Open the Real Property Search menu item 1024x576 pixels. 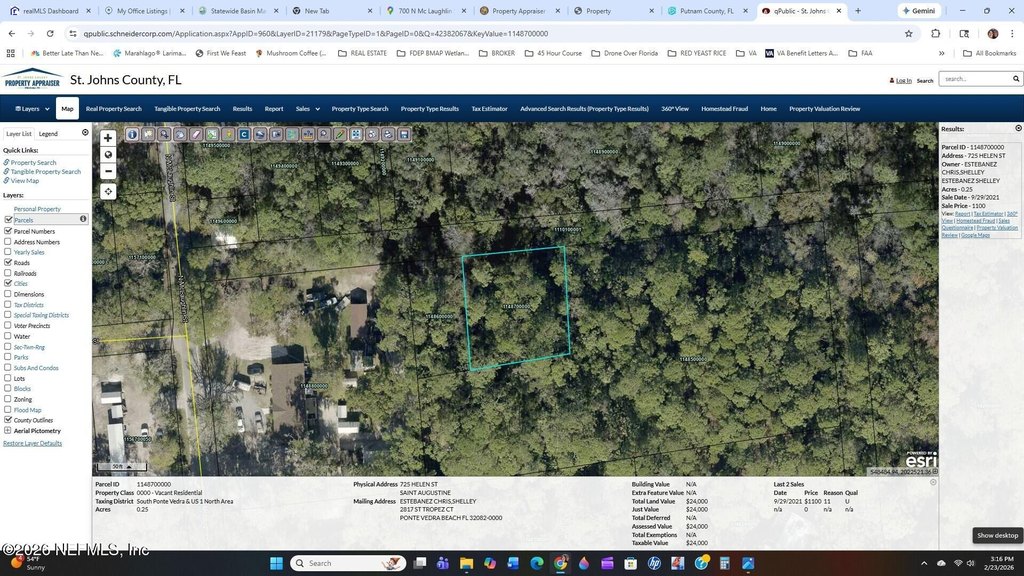[x=114, y=109]
